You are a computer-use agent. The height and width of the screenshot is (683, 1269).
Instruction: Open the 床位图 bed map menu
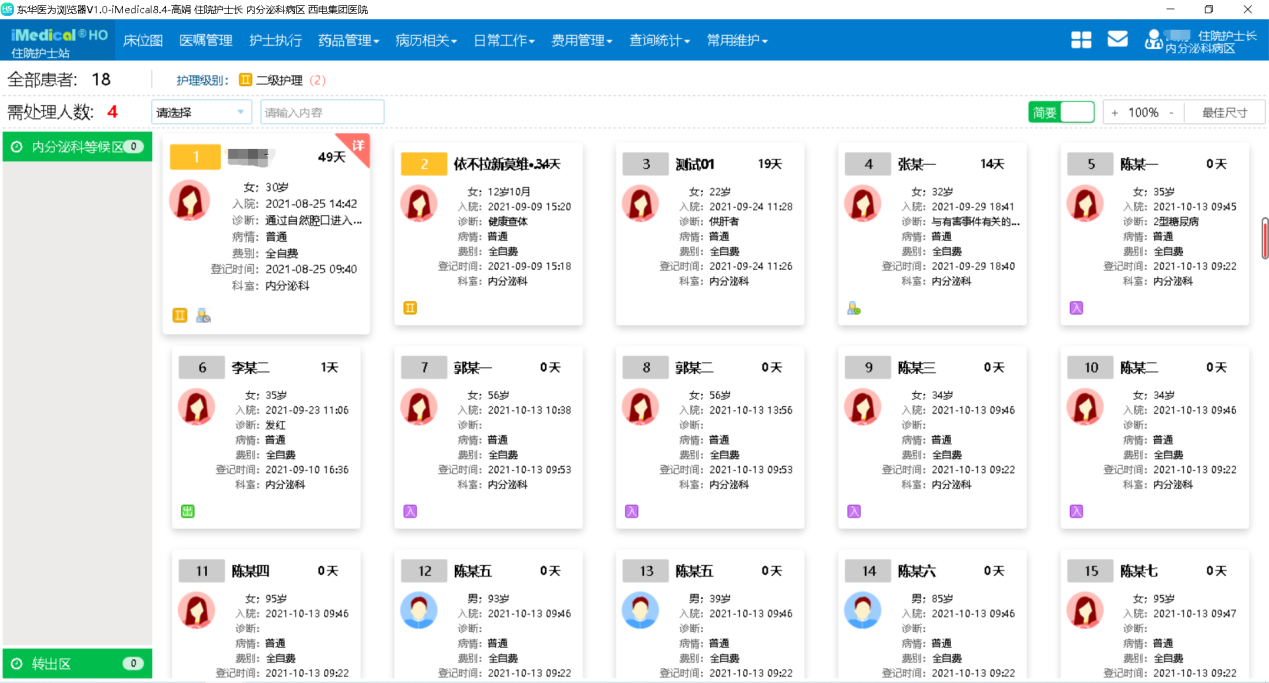pyautogui.click(x=142, y=41)
